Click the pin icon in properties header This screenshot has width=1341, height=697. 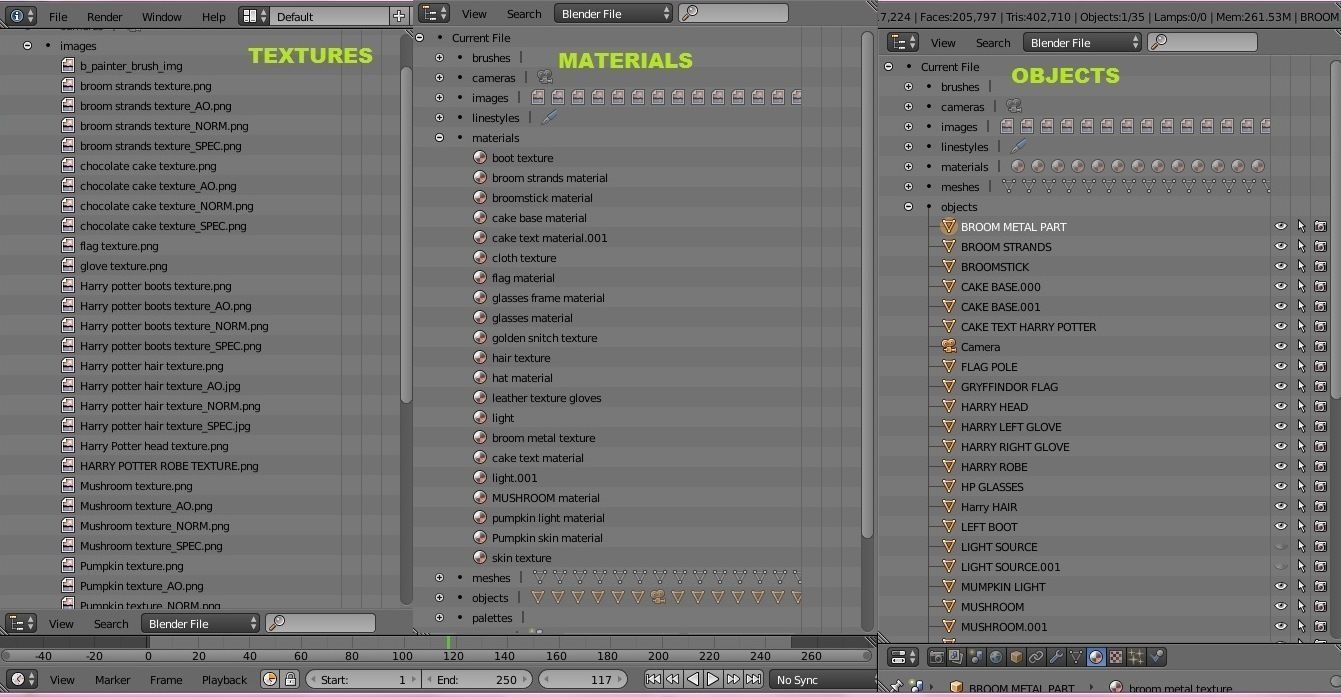[x=897, y=688]
